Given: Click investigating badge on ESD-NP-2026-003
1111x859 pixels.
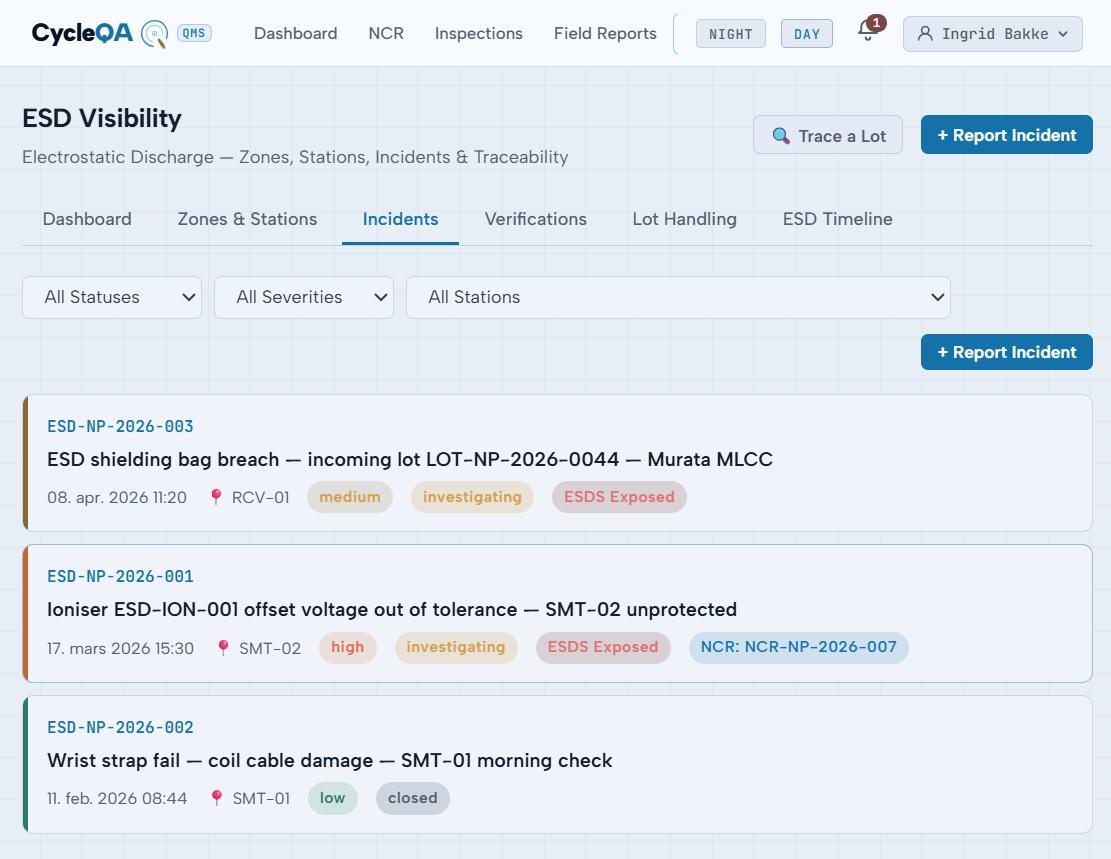Looking at the screenshot, I should pos(472,497).
